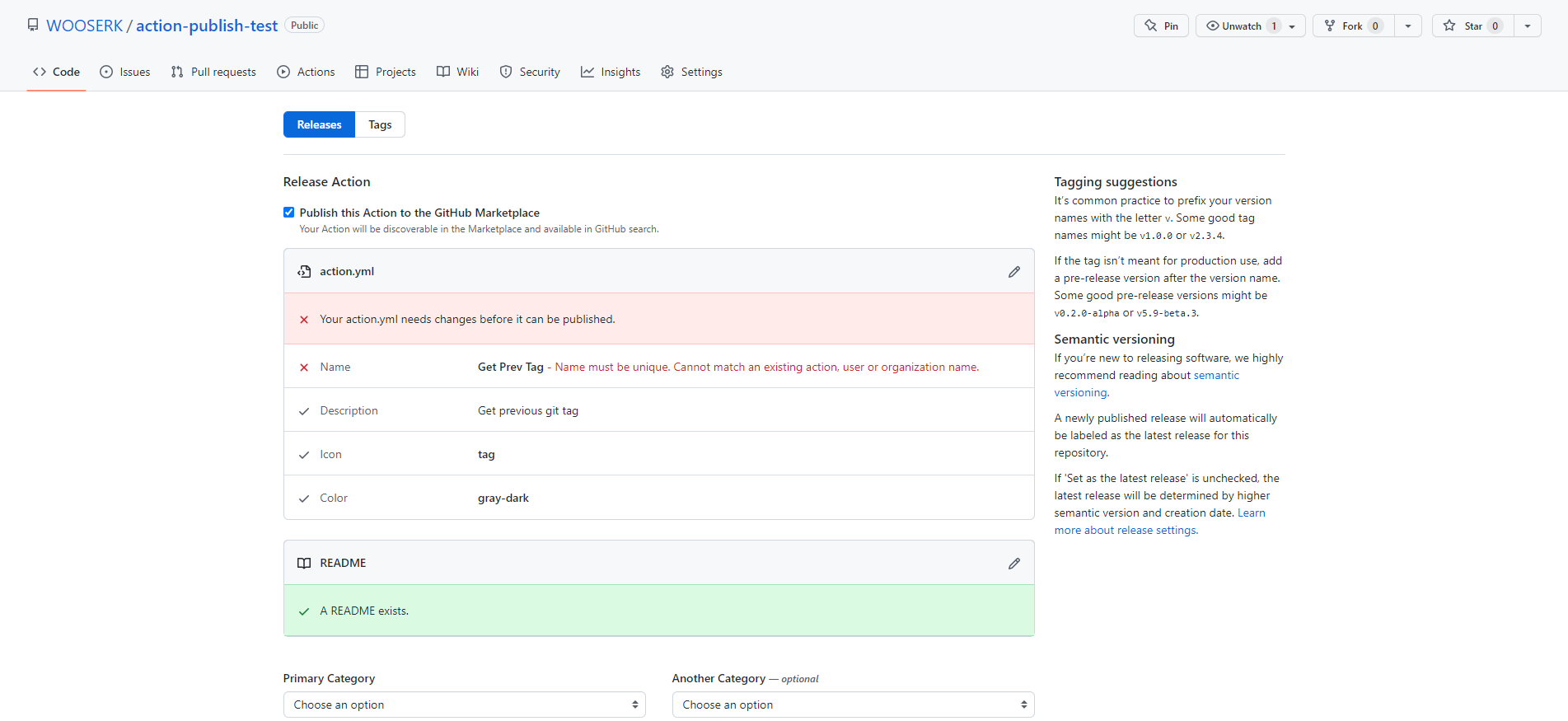Image resolution: width=1568 pixels, height=721 pixels.
Task: Open the Primary Category dropdown
Action: pos(465,705)
